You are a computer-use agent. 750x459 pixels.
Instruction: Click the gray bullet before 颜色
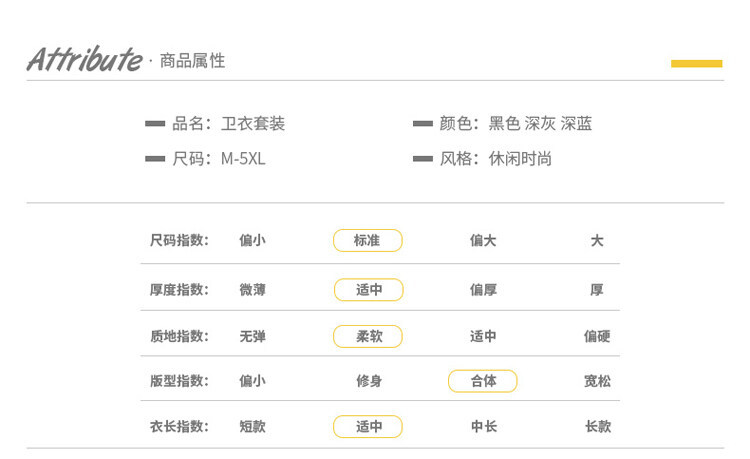coord(422,124)
